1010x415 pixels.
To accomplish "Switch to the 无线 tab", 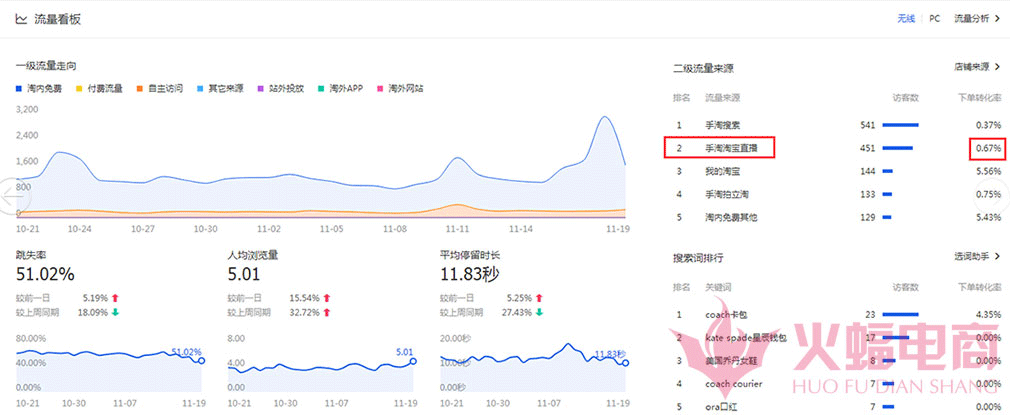I will click(x=905, y=18).
